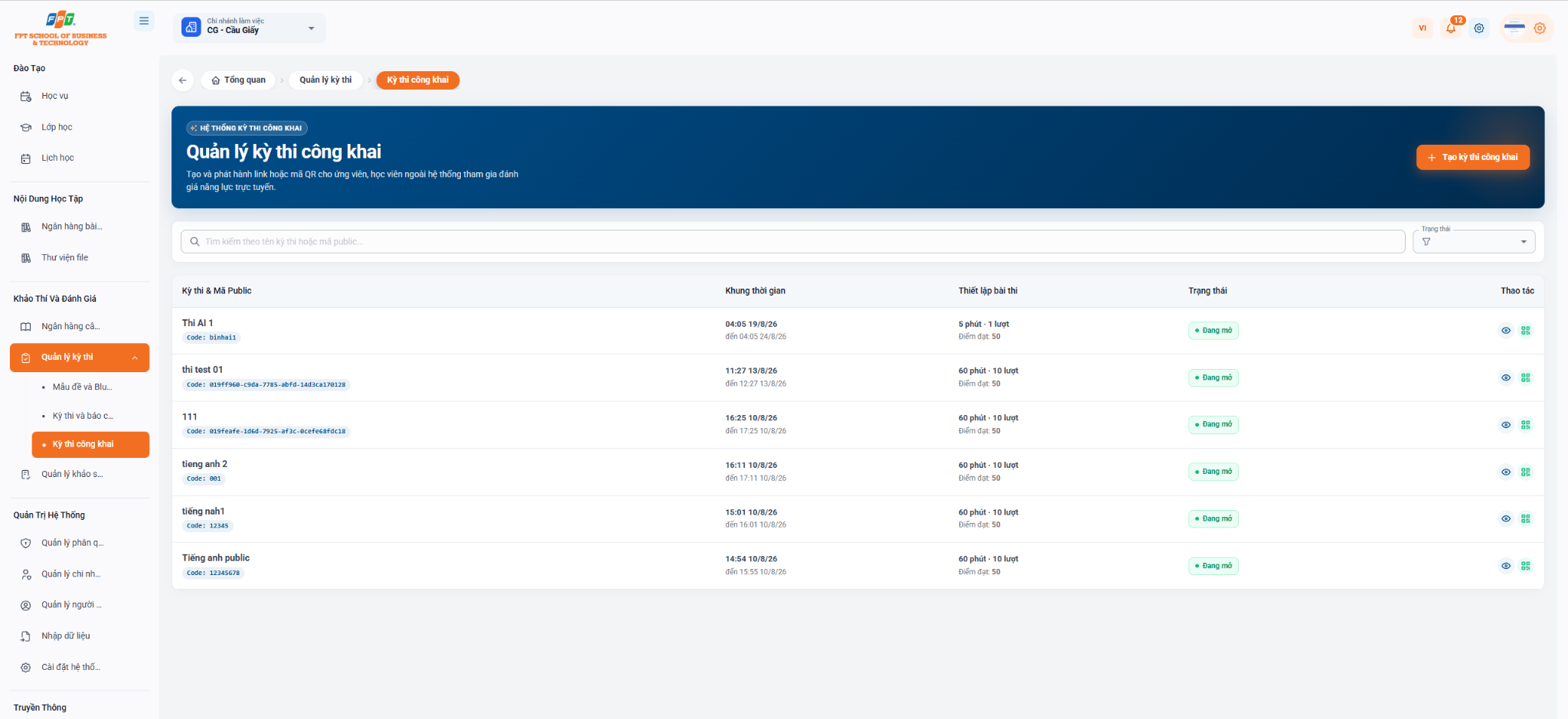Click the Tiếng anh public exam name

[216, 558]
